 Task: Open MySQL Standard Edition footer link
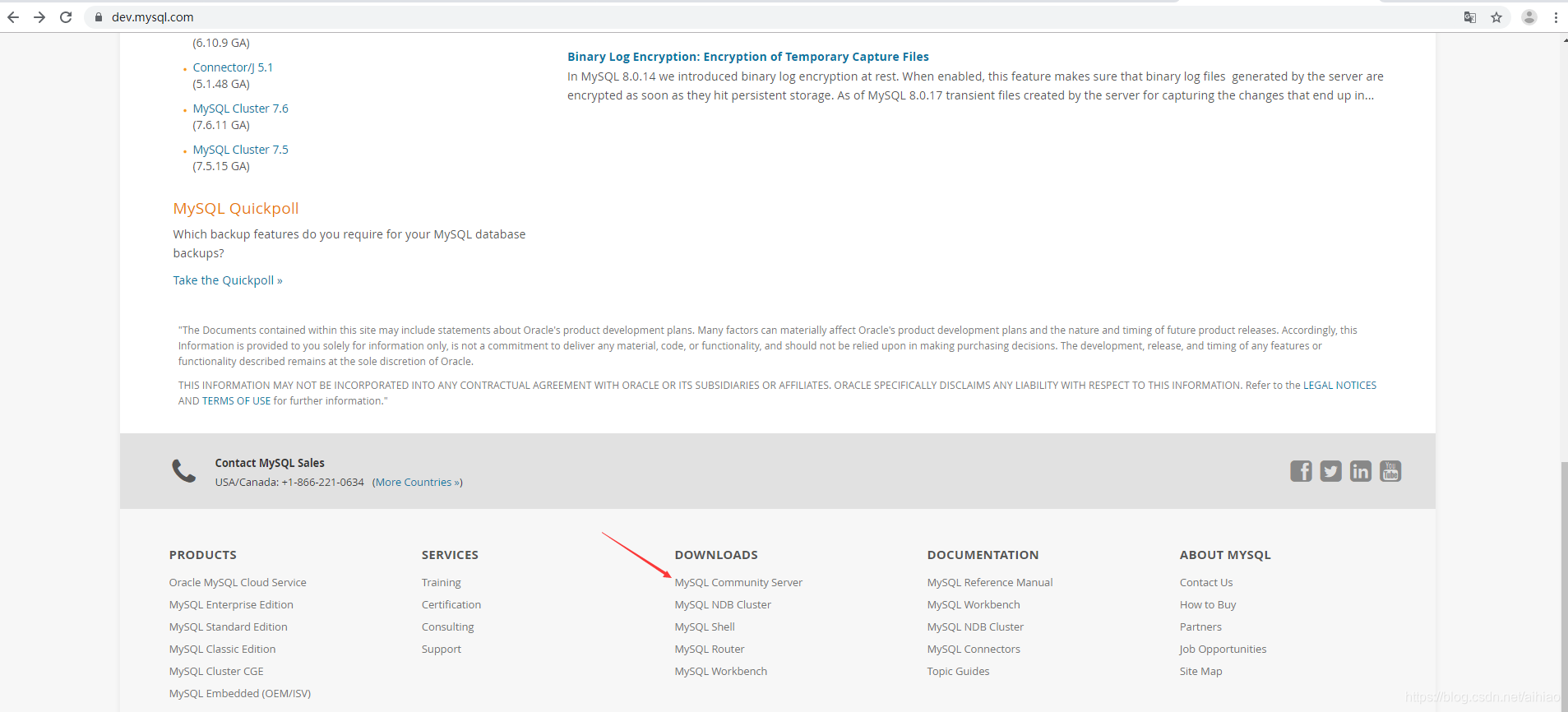click(229, 627)
